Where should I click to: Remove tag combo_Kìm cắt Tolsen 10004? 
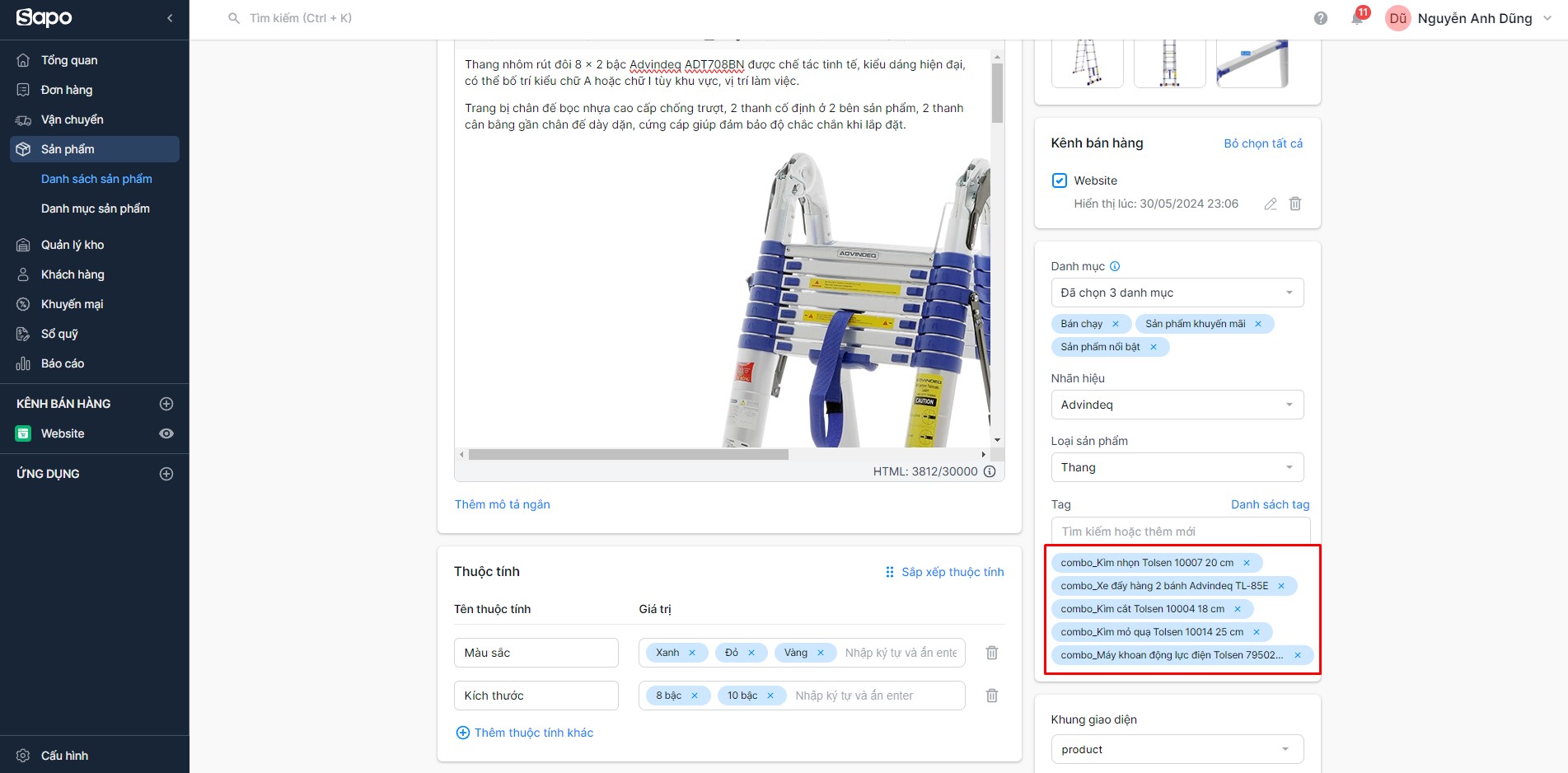[1238, 609]
